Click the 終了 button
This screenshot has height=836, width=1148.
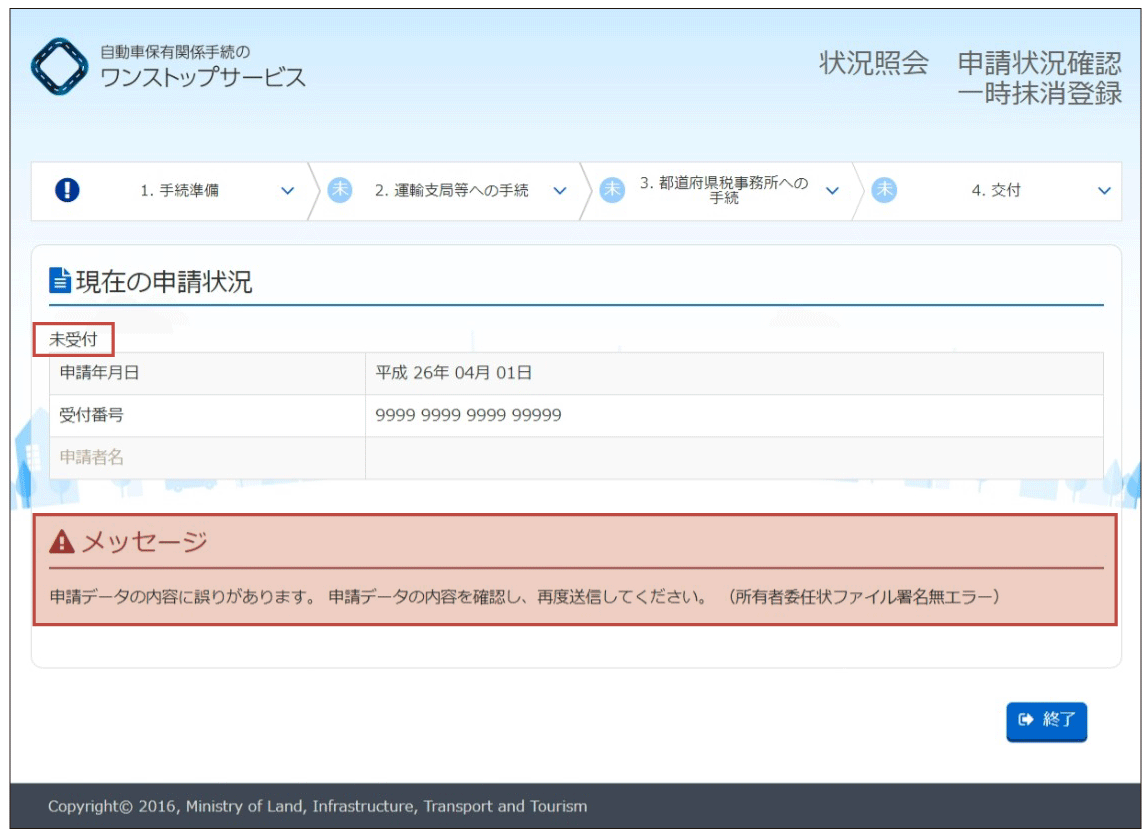click(1046, 721)
